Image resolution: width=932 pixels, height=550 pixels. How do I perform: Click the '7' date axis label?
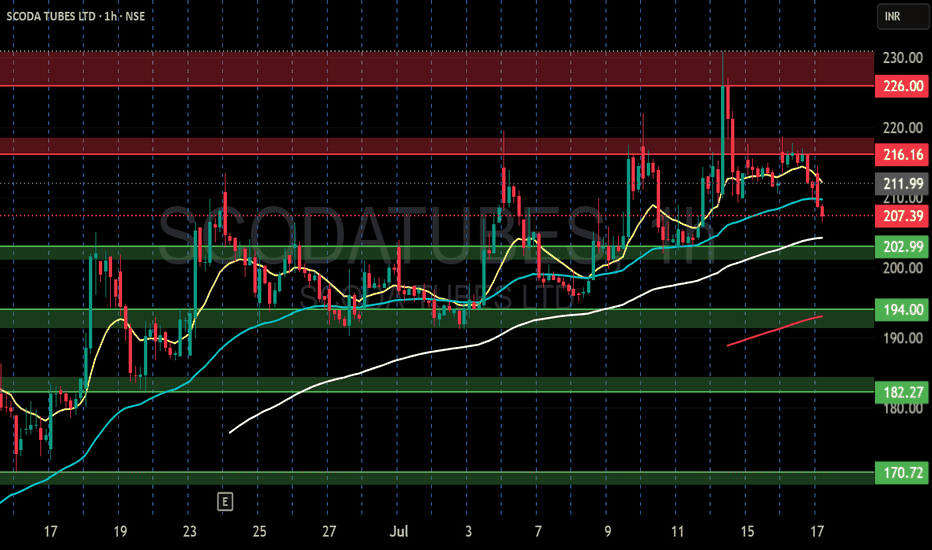click(x=538, y=531)
